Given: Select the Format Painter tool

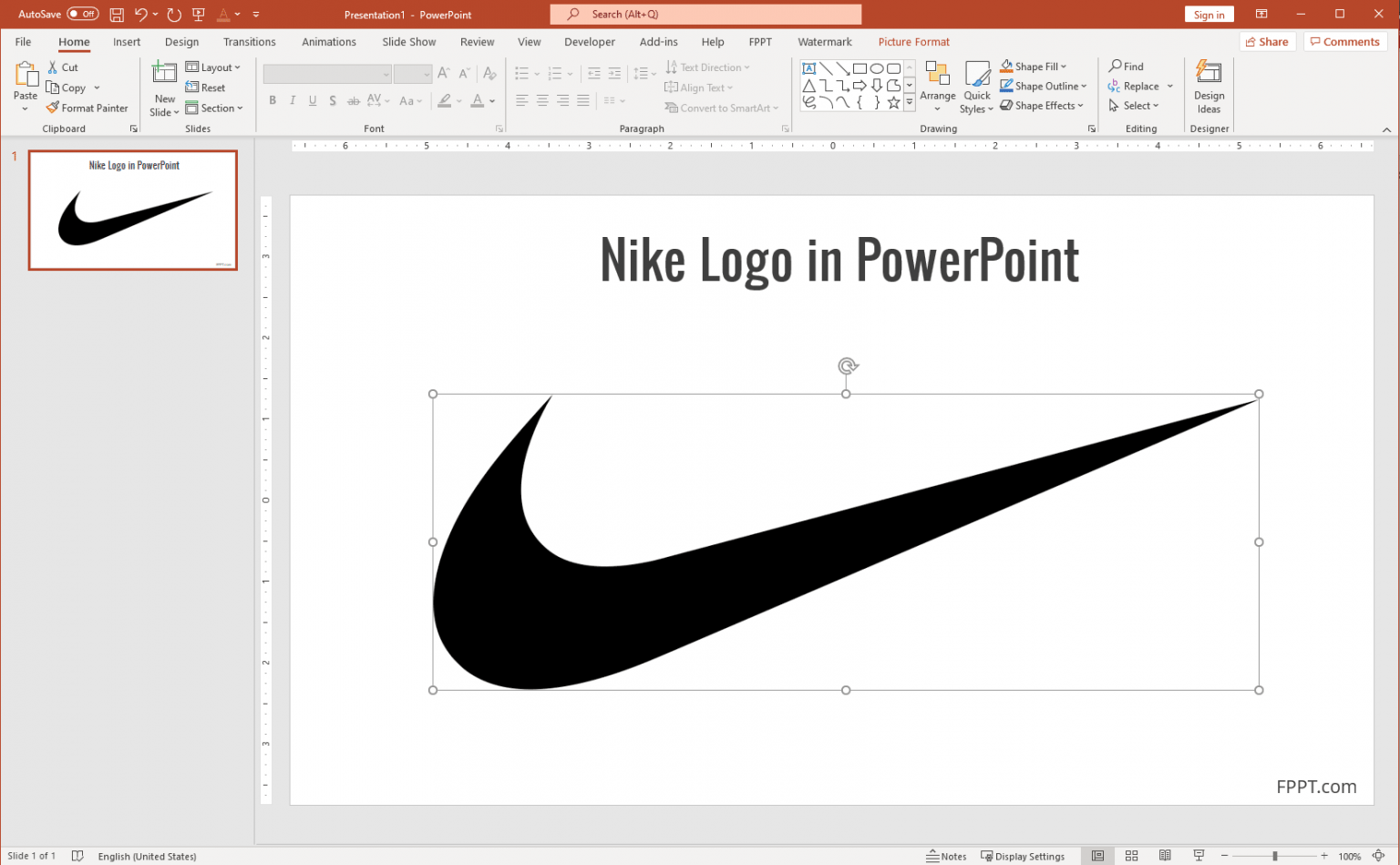Looking at the screenshot, I should point(87,108).
